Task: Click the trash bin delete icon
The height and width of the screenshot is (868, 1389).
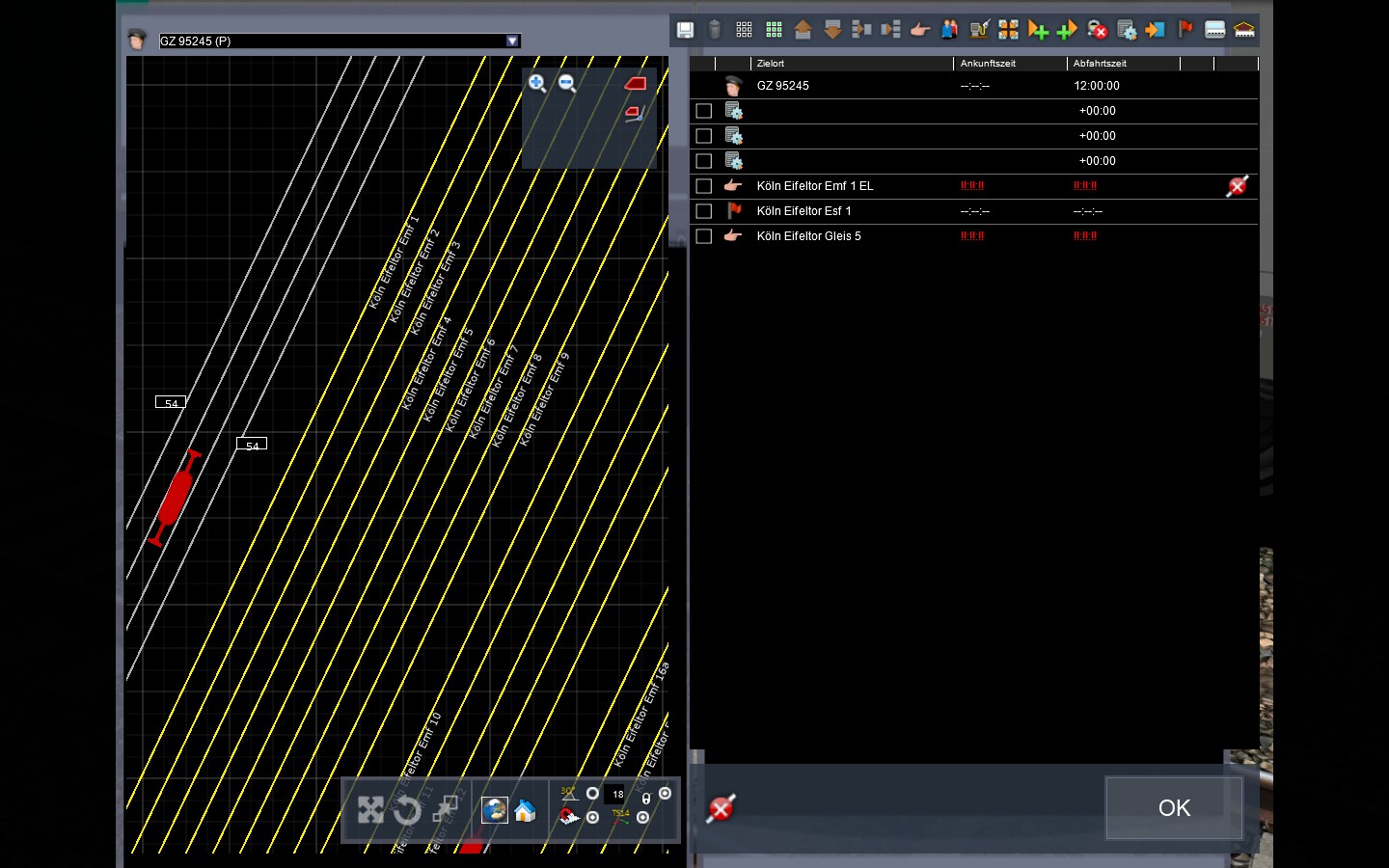Action: pos(715,30)
